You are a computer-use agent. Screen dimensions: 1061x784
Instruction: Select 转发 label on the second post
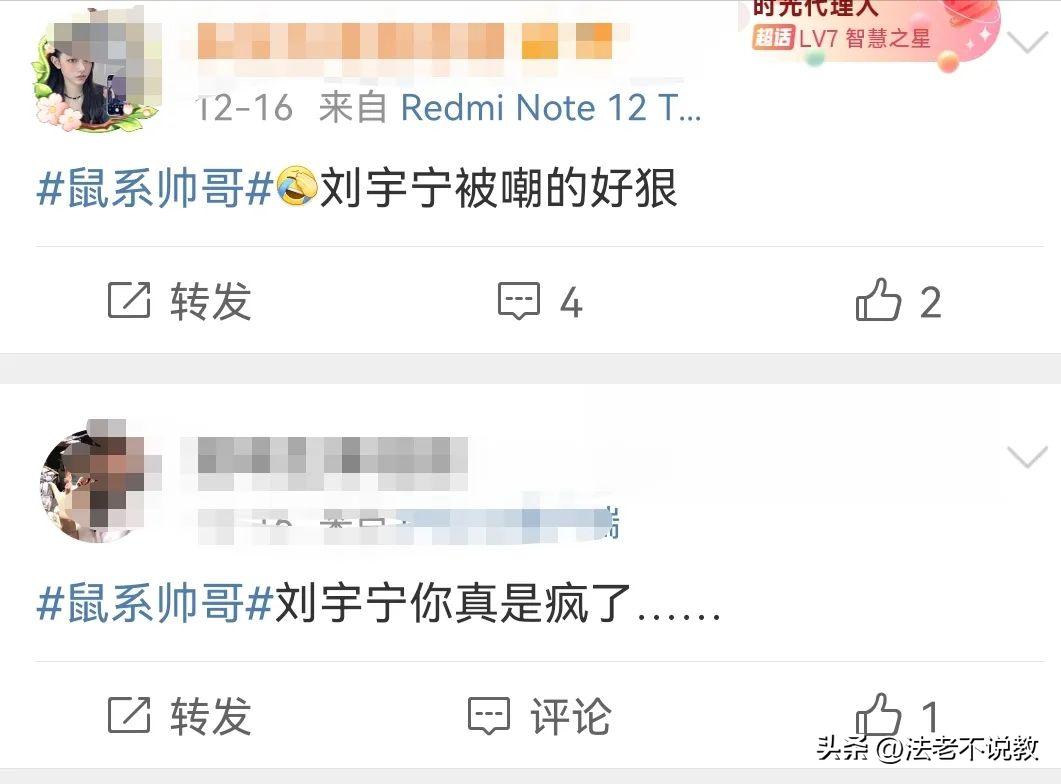[x=211, y=716]
